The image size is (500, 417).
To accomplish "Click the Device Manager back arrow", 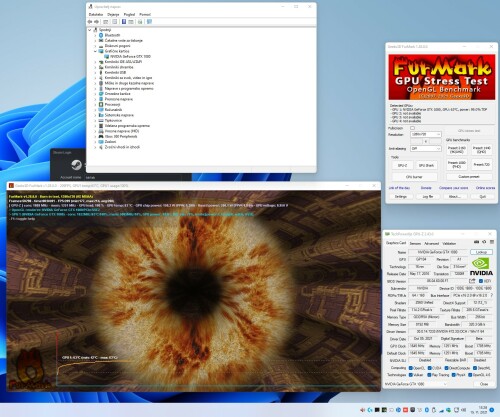I will point(90,22).
